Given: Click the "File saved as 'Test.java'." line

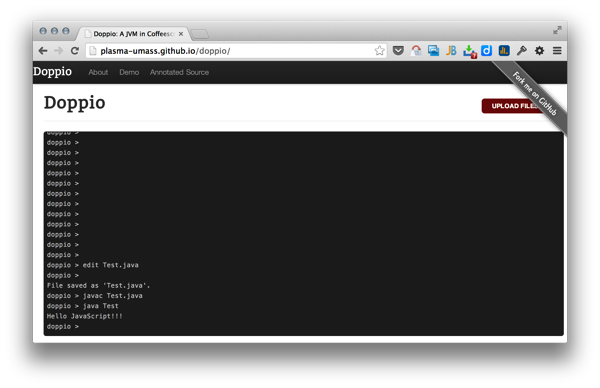Looking at the screenshot, I should point(98,285).
